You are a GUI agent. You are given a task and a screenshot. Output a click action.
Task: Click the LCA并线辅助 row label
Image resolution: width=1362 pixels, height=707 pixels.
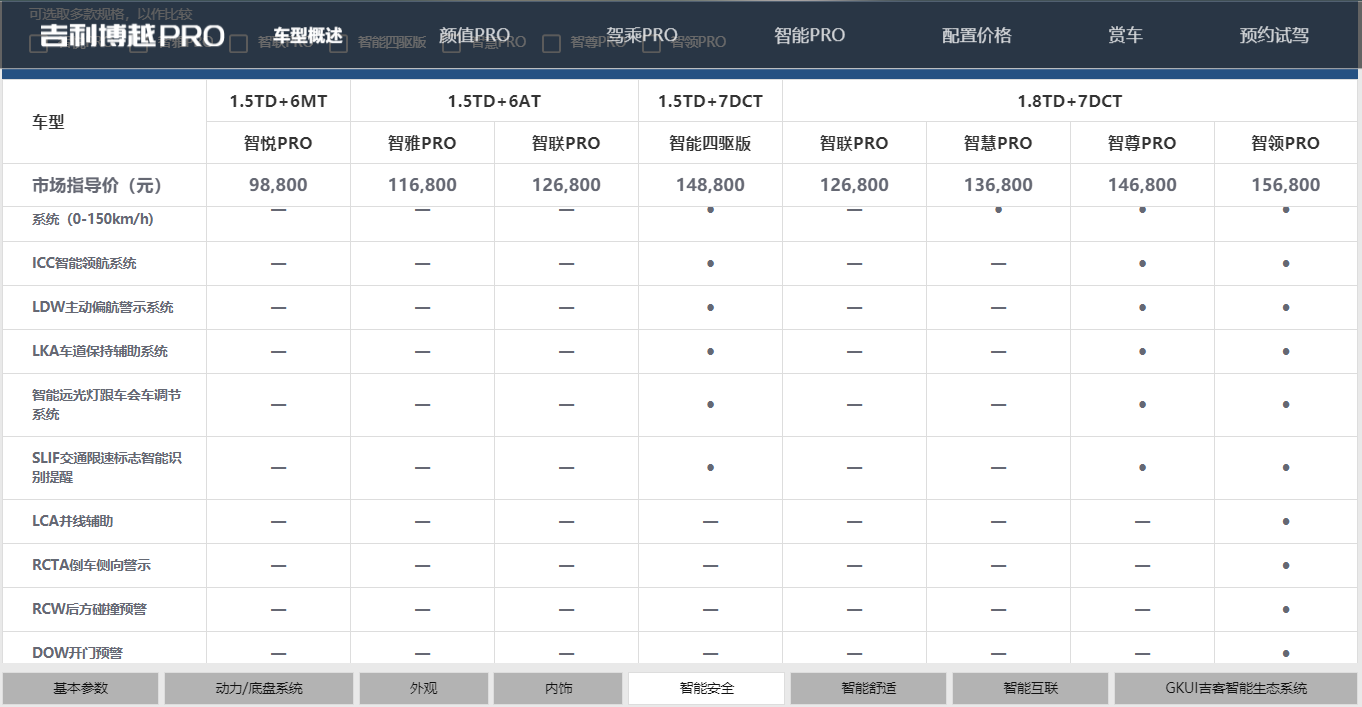coord(73,521)
